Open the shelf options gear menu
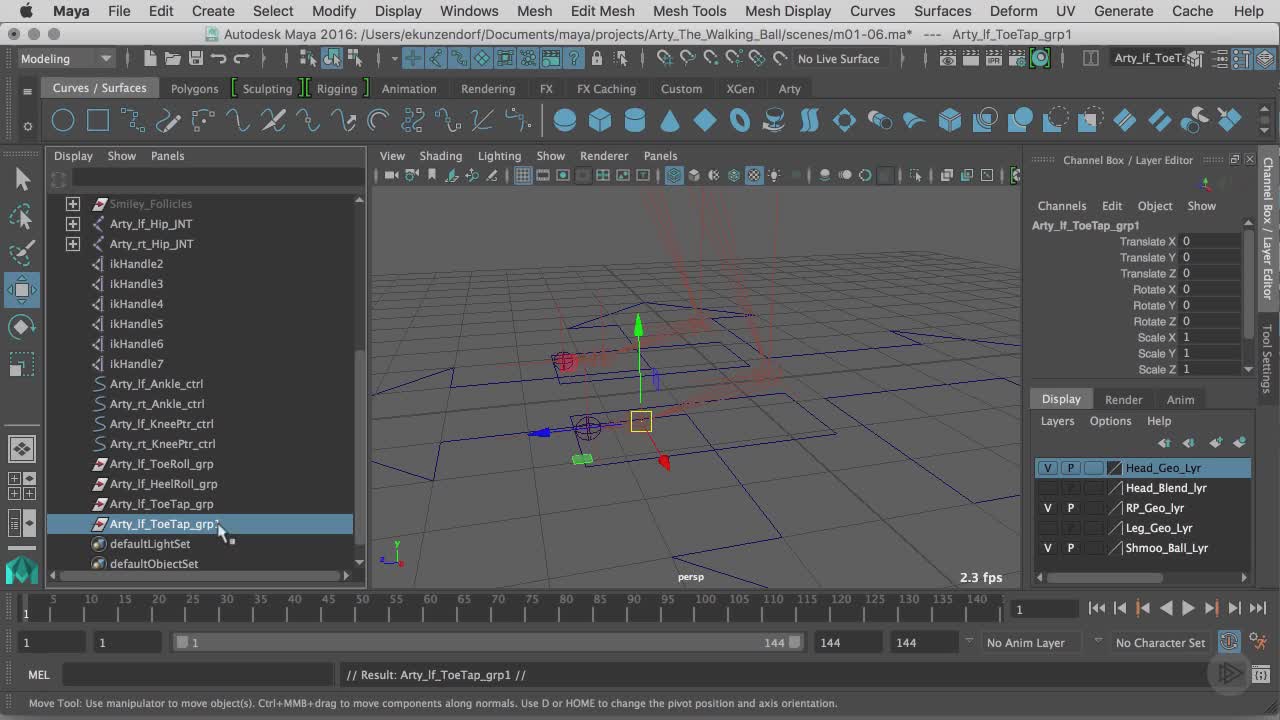Image resolution: width=1280 pixels, height=720 pixels. tap(27, 126)
